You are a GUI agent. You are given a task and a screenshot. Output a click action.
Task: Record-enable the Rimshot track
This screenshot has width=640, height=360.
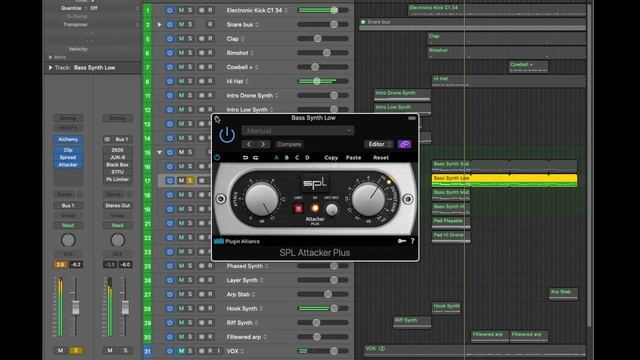tap(210, 53)
